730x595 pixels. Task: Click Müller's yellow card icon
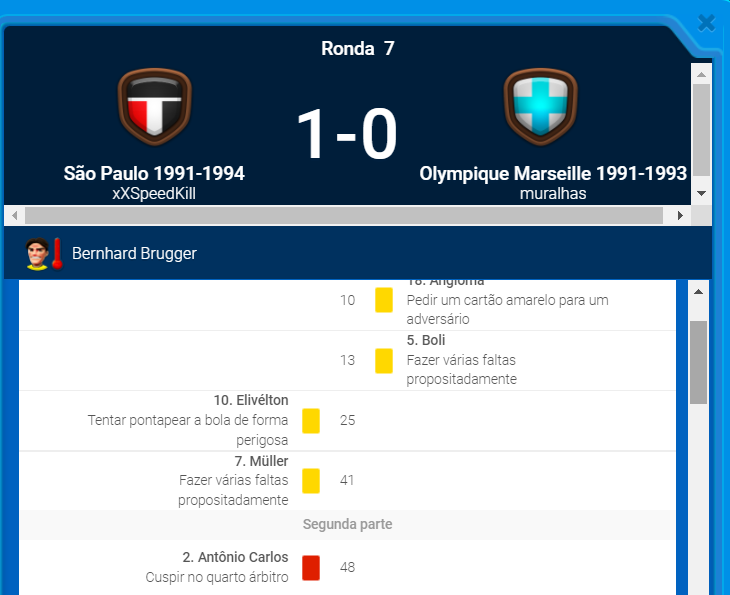311,480
